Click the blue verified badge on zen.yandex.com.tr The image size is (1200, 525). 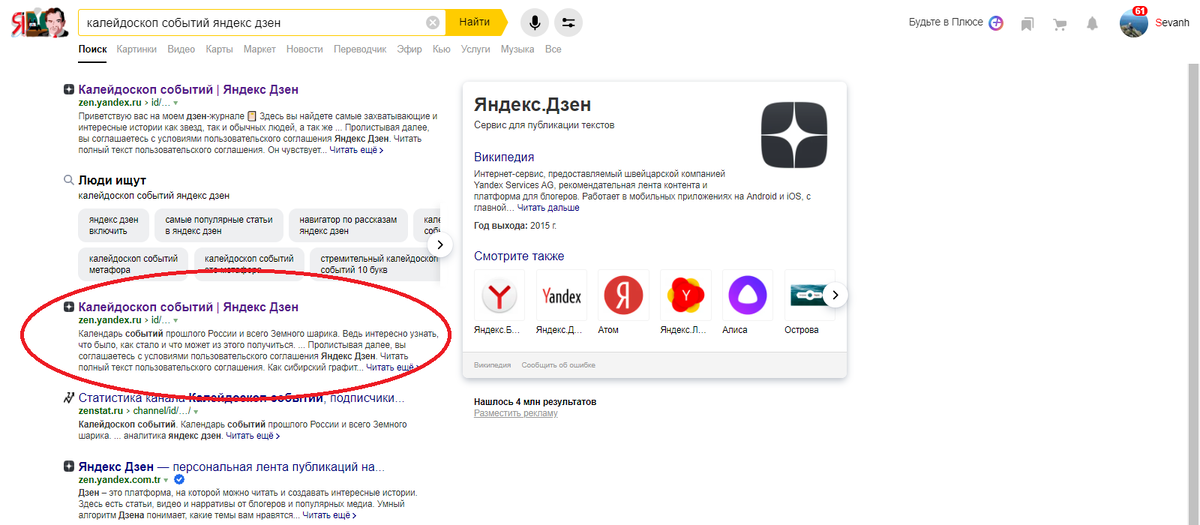coord(180,480)
